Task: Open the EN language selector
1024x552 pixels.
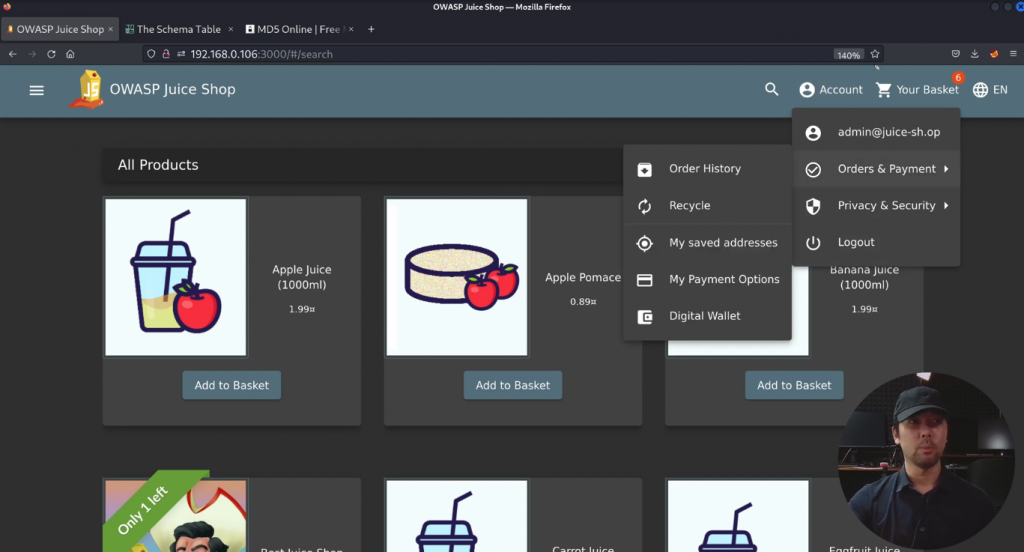Action: point(990,90)
